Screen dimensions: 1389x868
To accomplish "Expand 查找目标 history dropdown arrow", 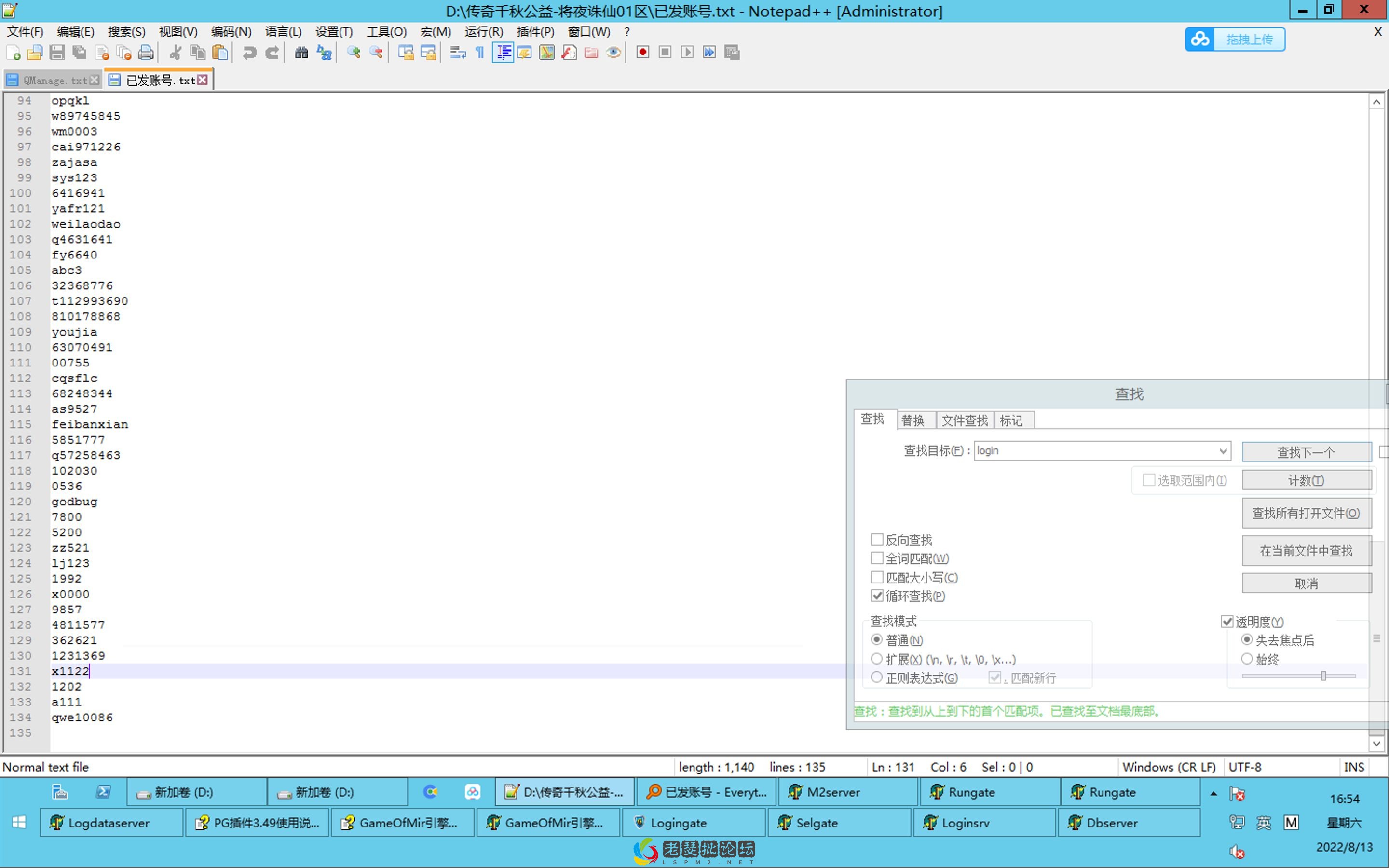I will 1223,451.
